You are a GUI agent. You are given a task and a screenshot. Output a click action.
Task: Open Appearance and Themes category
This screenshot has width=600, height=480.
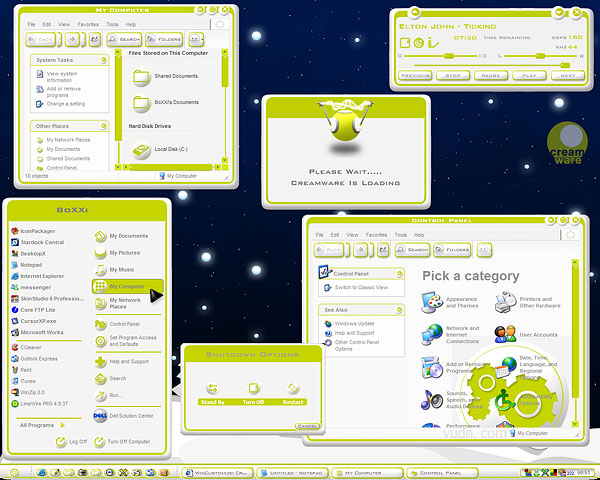click(449, 302)
